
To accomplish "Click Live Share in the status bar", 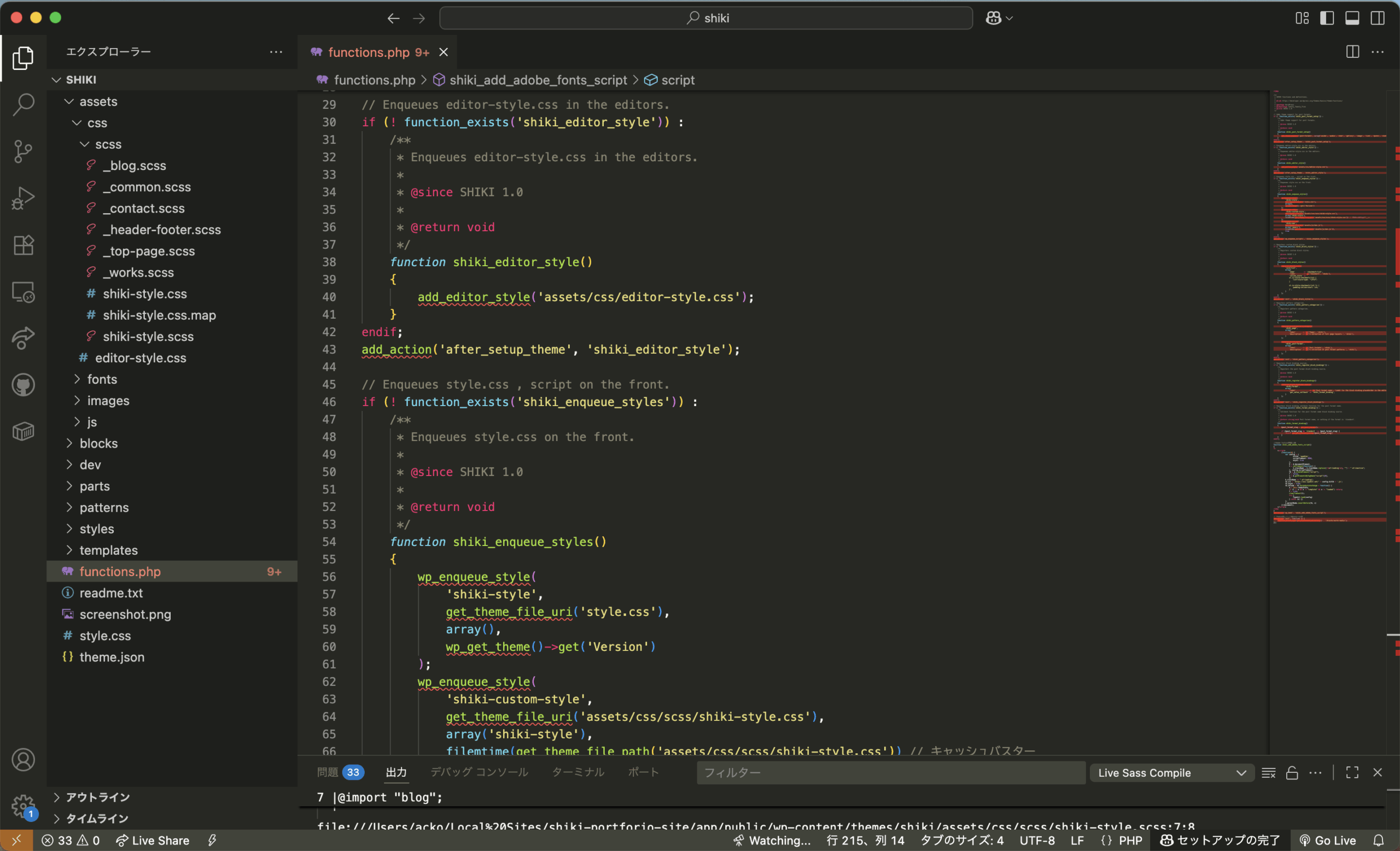I will (153, 840).
